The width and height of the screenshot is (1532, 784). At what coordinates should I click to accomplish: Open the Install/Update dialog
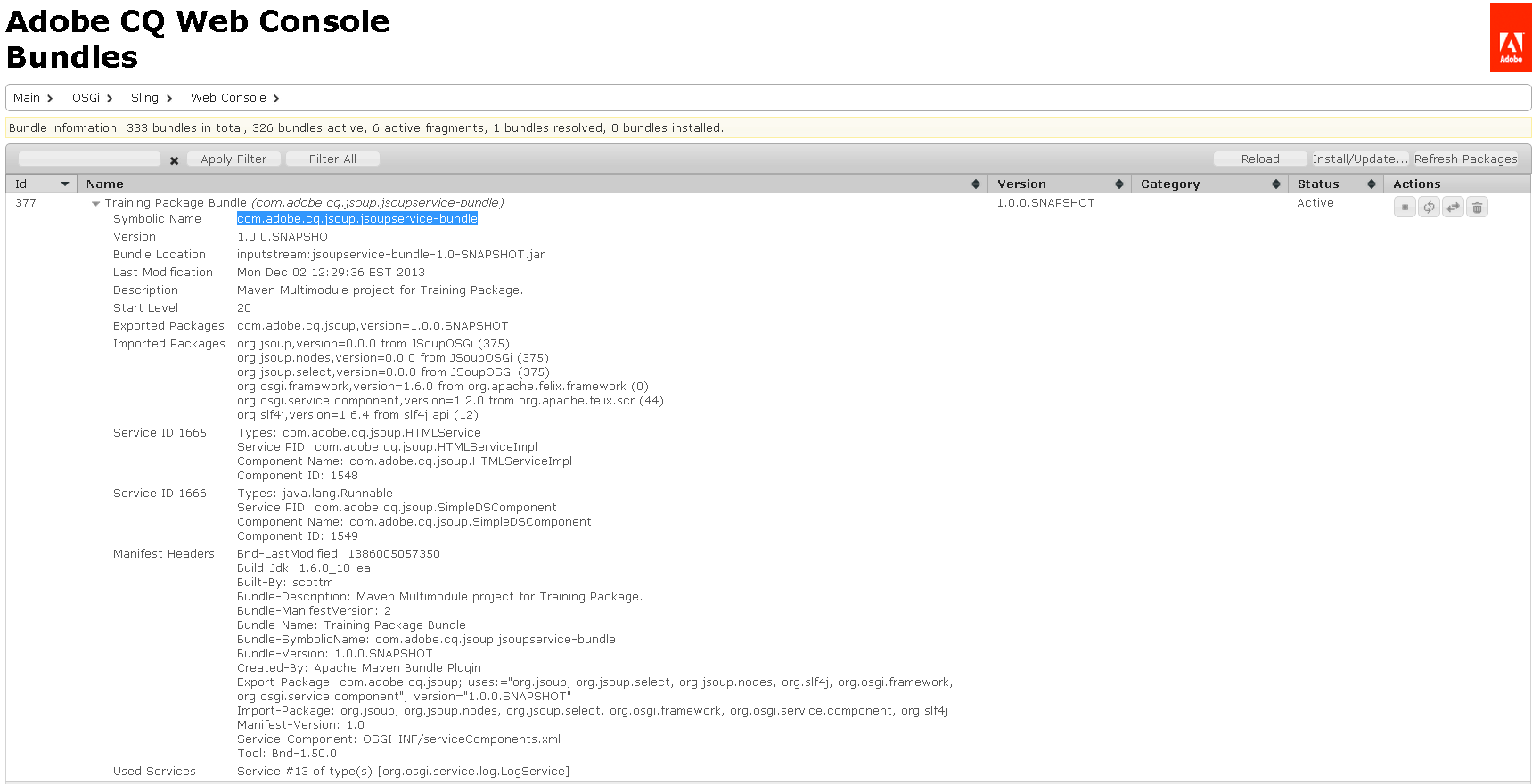point(1360,159)
